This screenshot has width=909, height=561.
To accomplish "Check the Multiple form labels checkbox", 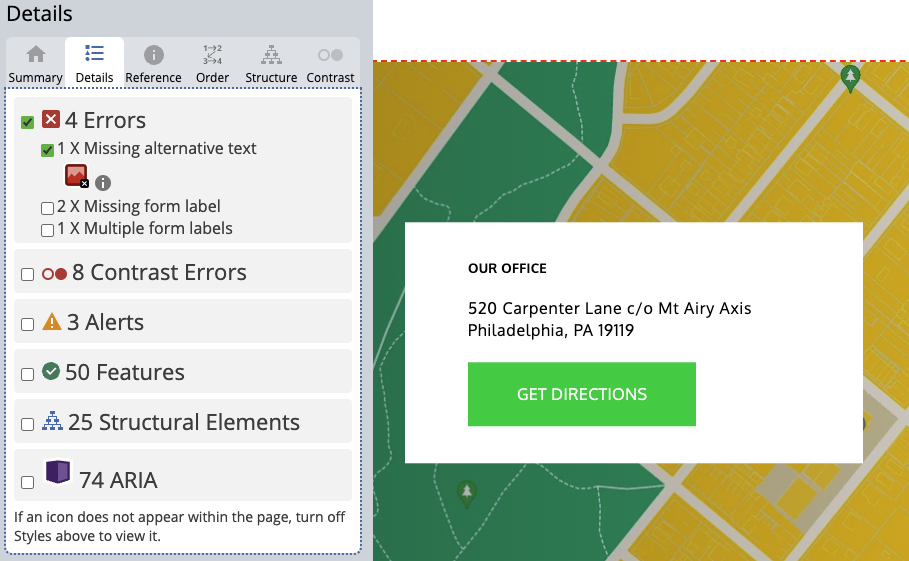I will point(47,230).
